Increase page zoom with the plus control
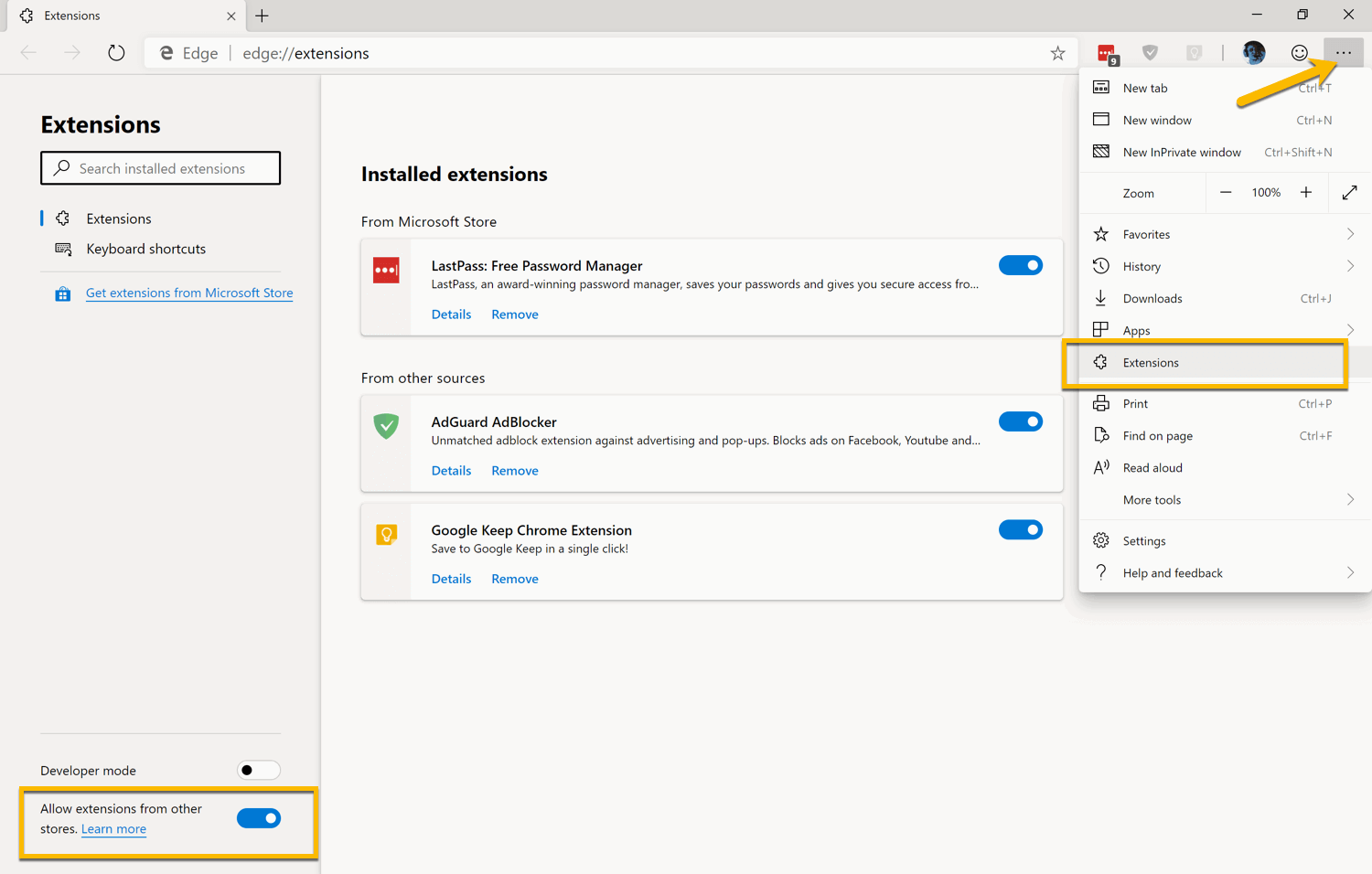1372x874 pixels. pos(1306,192)
